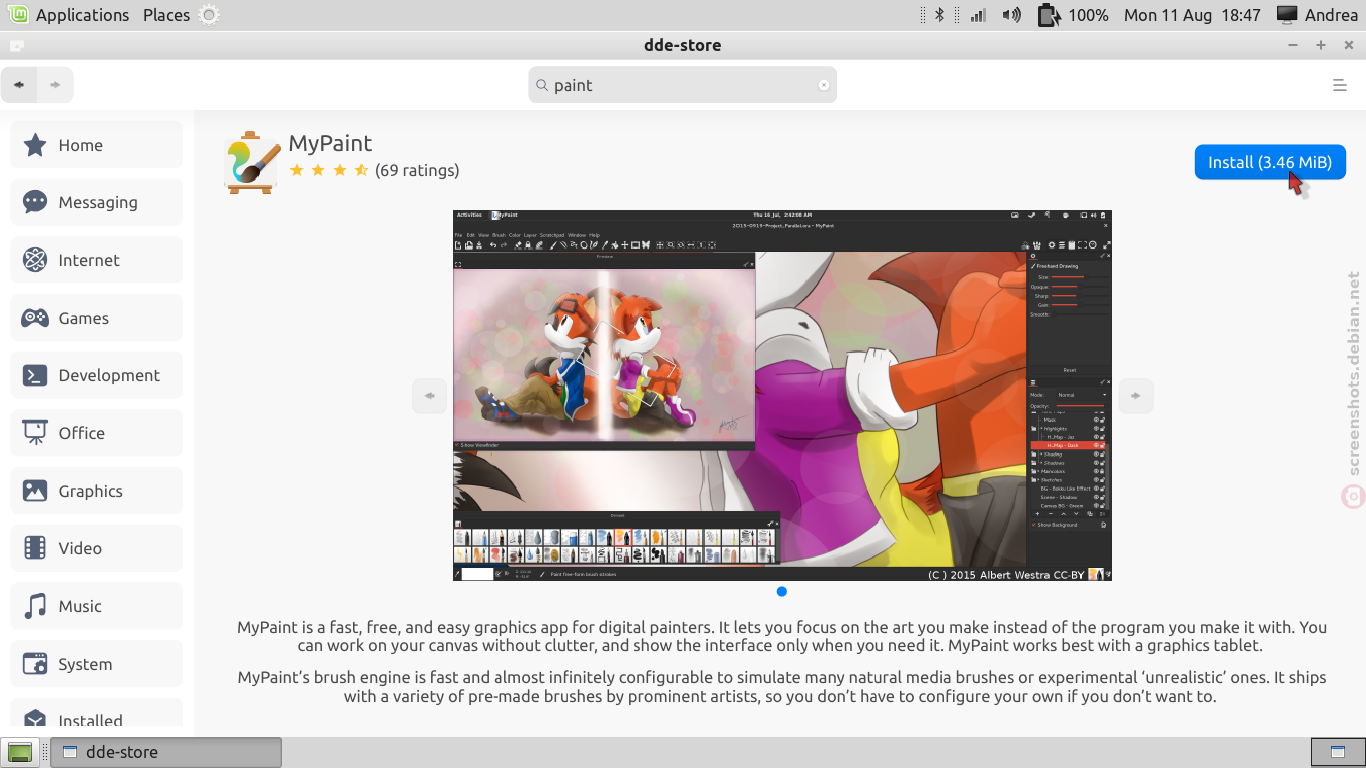The image size is (1366, 768).
Task: Click the 'MyPaint' app title
Action: tap(330, 143)
